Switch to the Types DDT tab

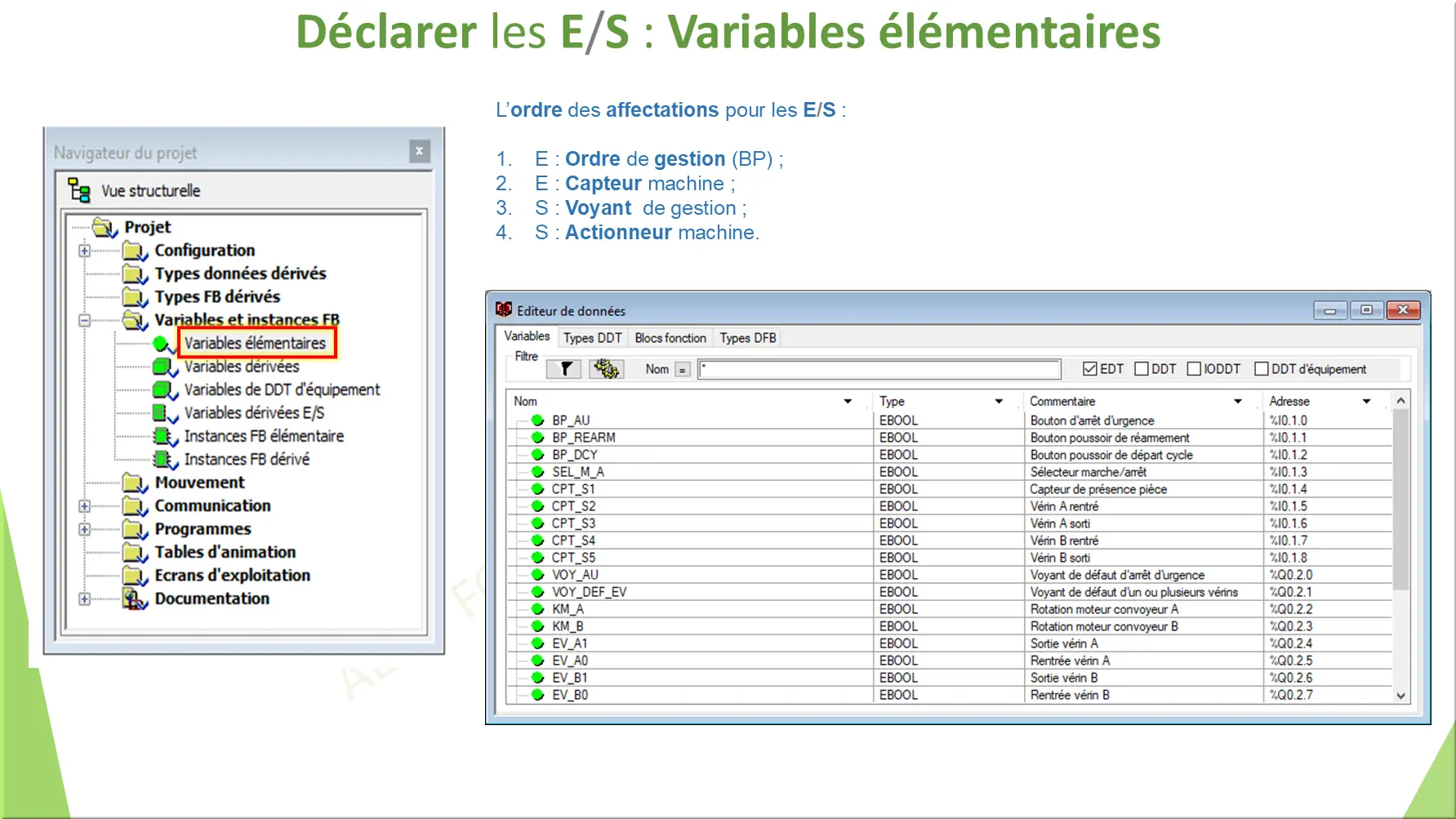point(591,337)
